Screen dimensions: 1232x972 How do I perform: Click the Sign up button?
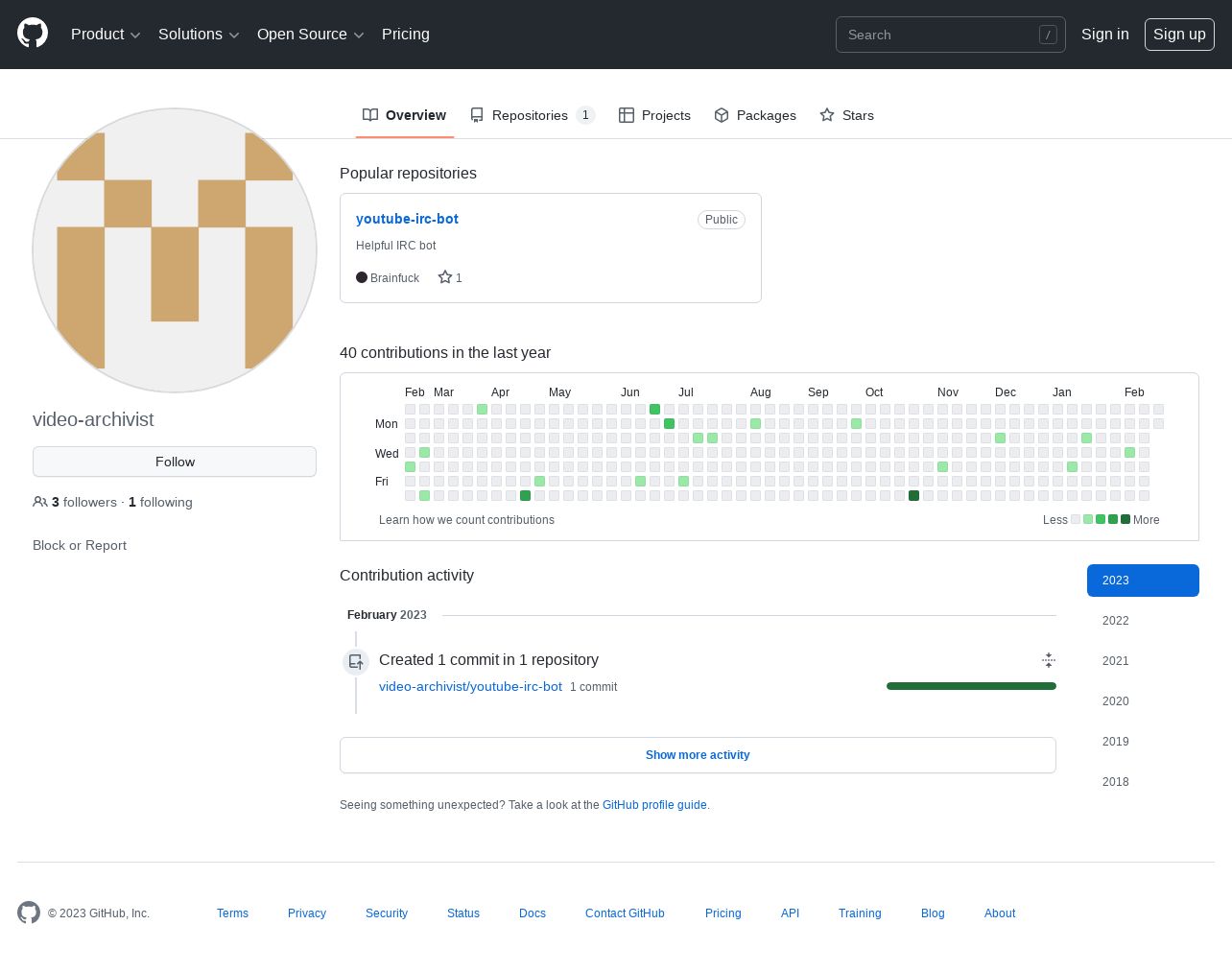(x=1179, y=35)
